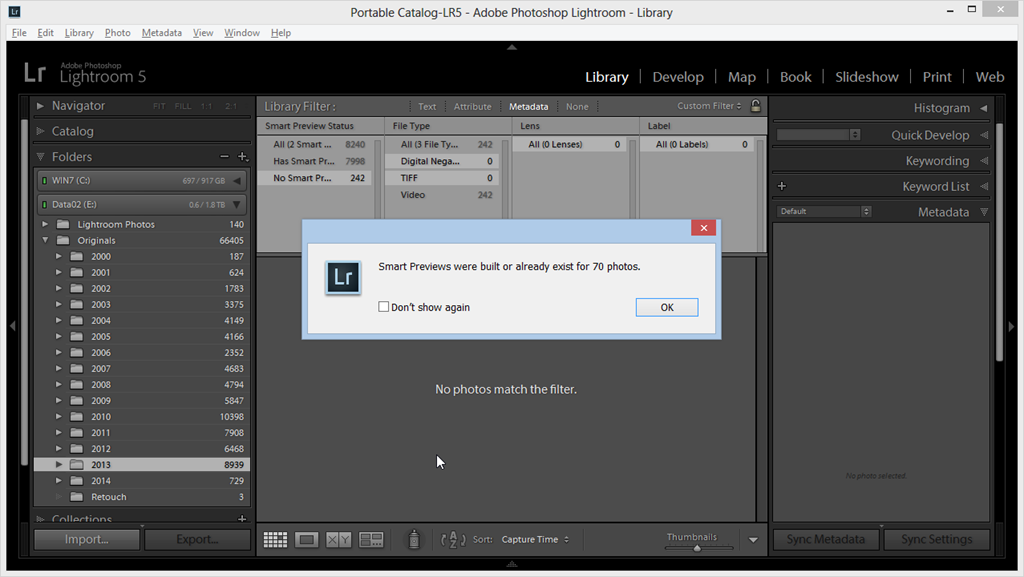Click the Export button

[197, 540]
